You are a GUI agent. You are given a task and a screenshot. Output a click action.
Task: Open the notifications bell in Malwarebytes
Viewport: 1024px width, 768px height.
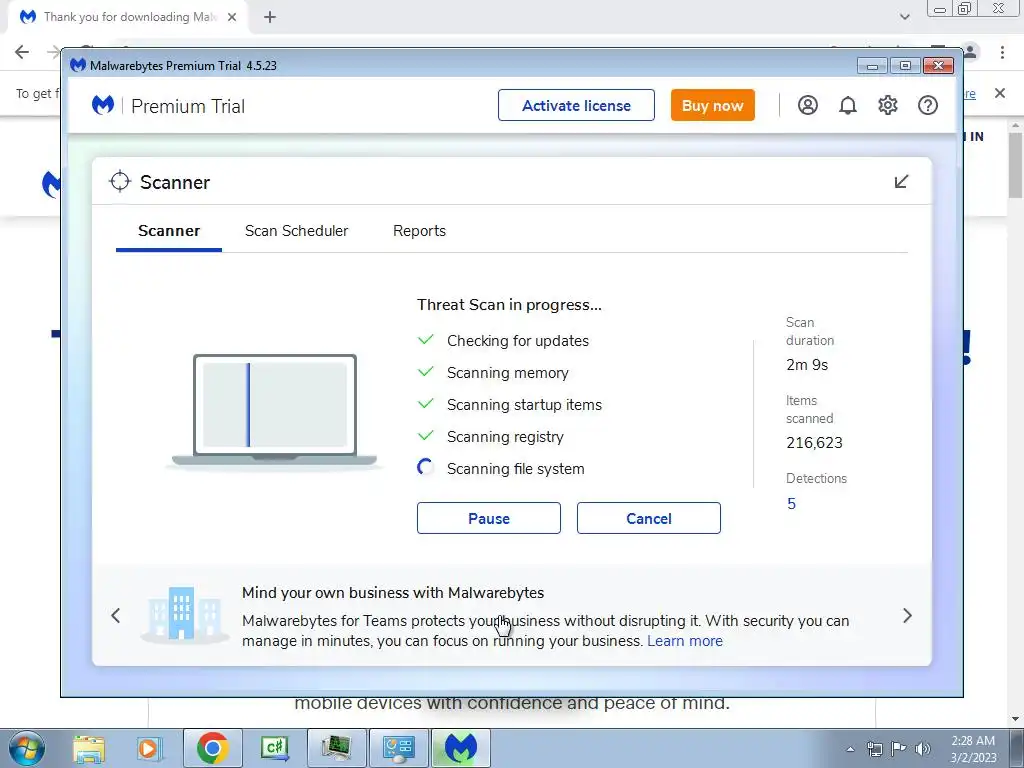(848, 105)
